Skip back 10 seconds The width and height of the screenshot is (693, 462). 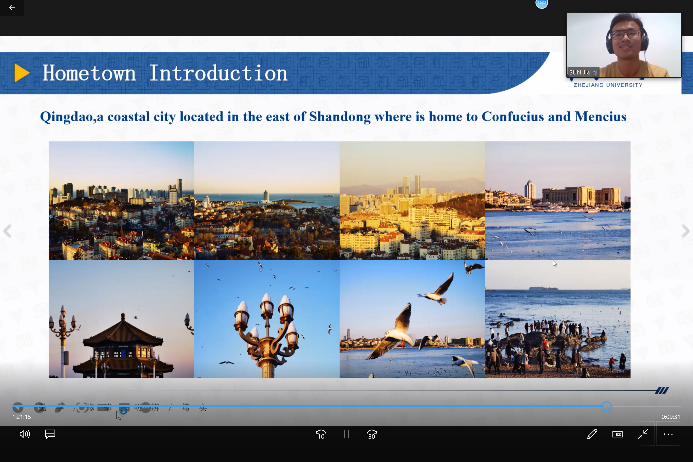pyautogui.click(x=320, y=434)
